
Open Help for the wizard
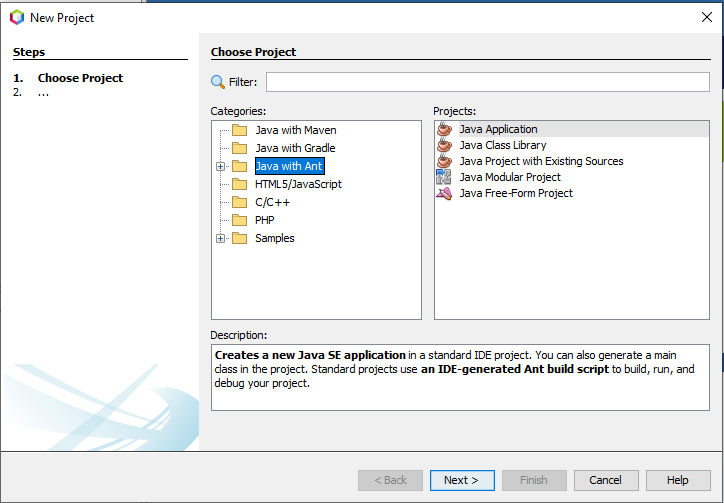coord(678,480)
